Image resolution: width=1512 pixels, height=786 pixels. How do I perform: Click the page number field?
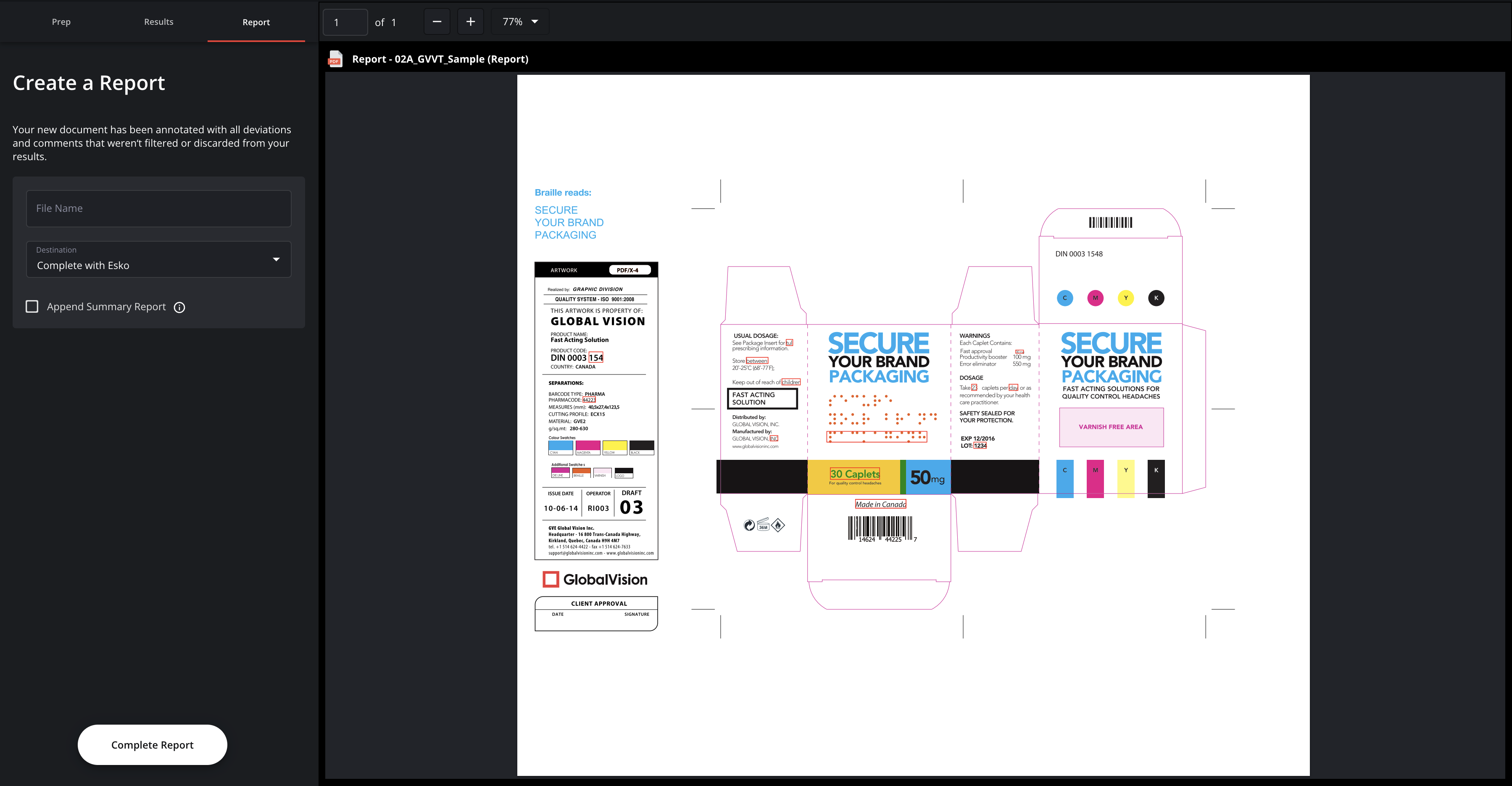(x=345, y=22)
